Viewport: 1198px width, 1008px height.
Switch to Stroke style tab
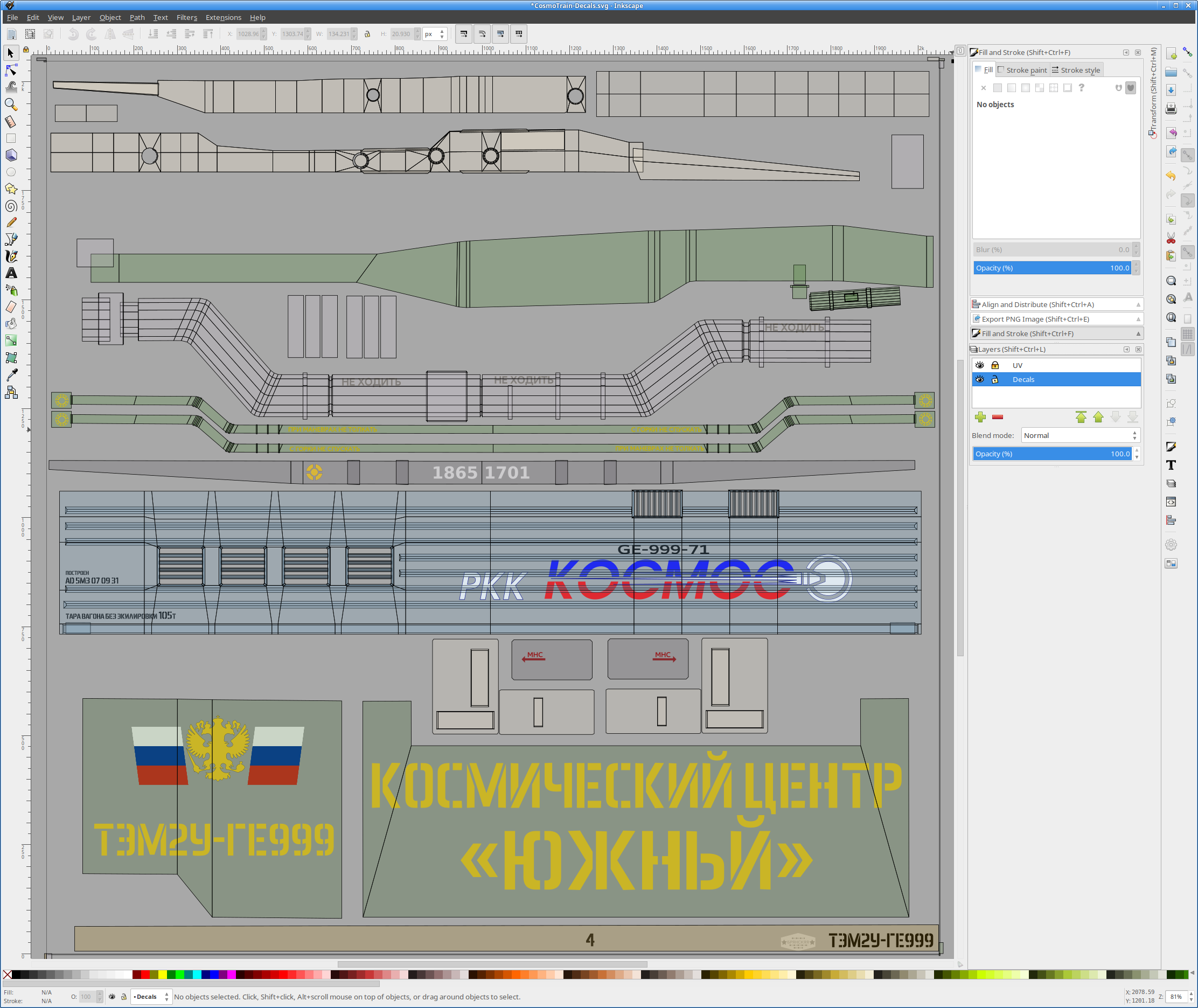click(1076, 70)
